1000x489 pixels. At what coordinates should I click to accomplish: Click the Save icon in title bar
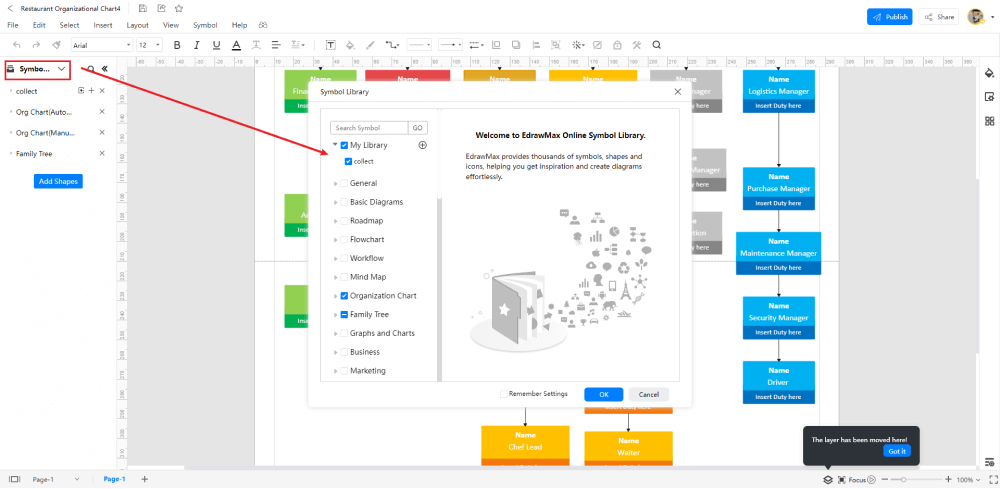point(142,8)
